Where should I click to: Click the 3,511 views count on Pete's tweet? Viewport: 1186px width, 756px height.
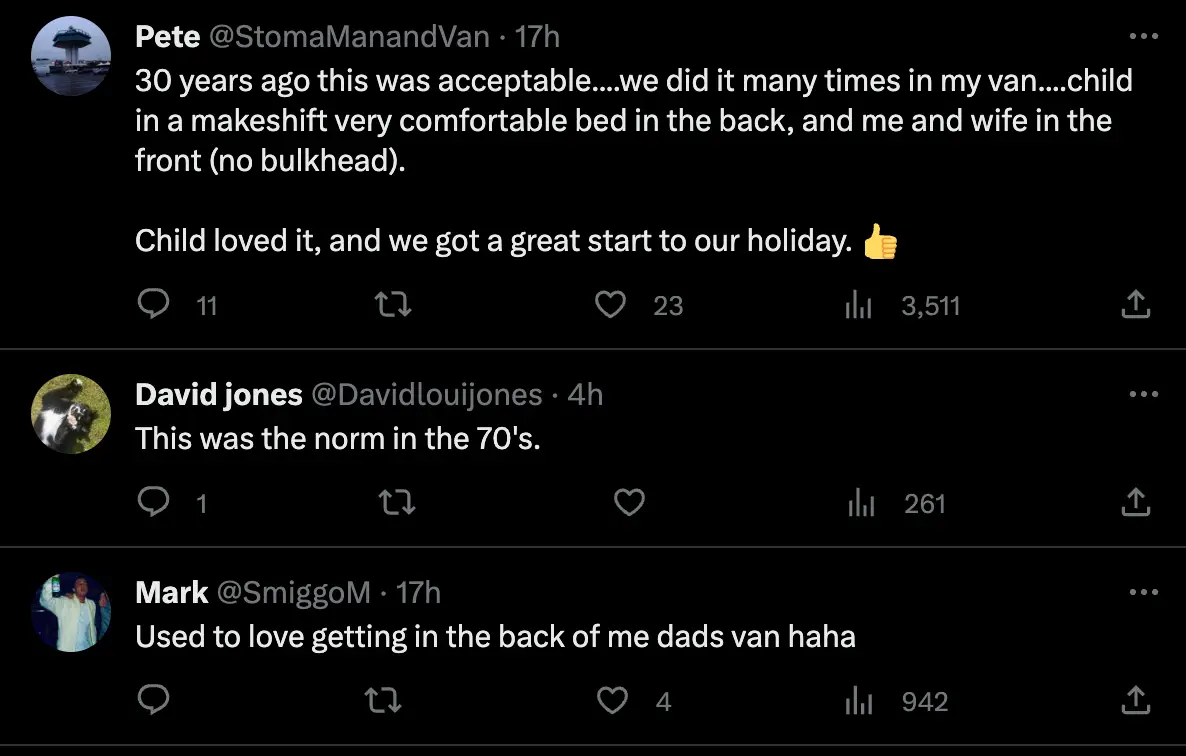[x=931, y=304]
